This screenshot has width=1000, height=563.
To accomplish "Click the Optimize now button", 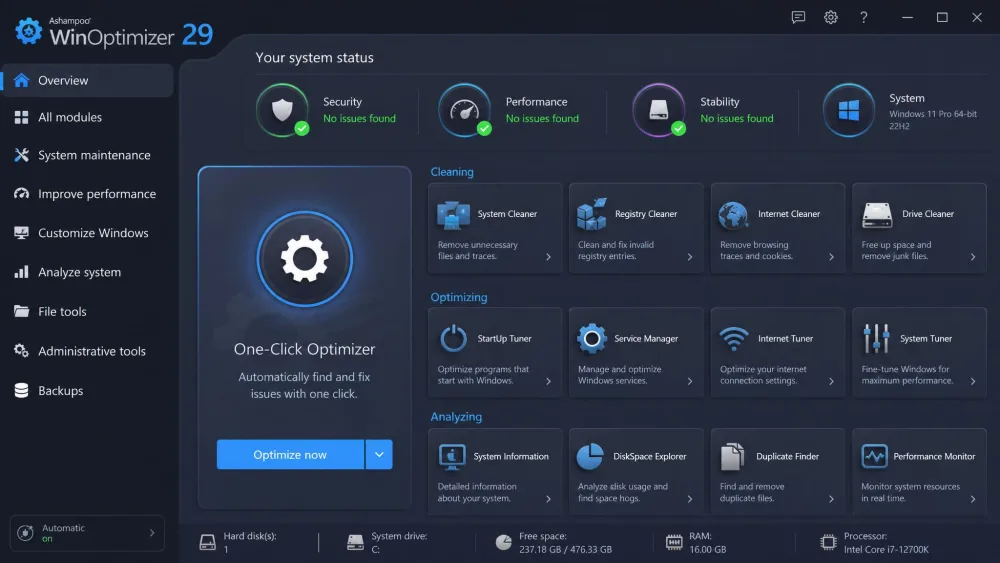I will [x=290, y=455].
